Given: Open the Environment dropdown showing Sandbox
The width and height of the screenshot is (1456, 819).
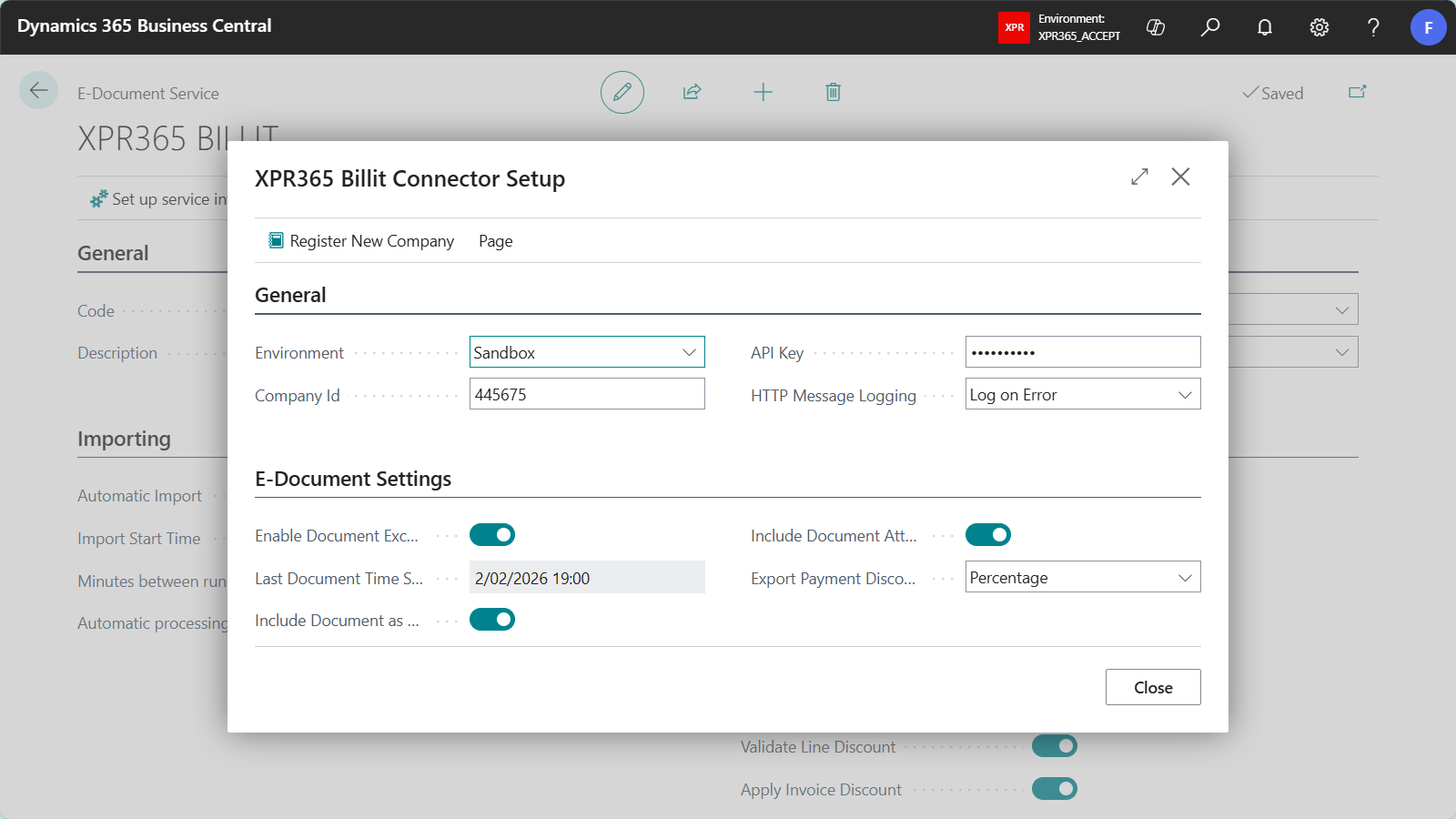Looking at the screenshot, I should (x=689, y=351).
